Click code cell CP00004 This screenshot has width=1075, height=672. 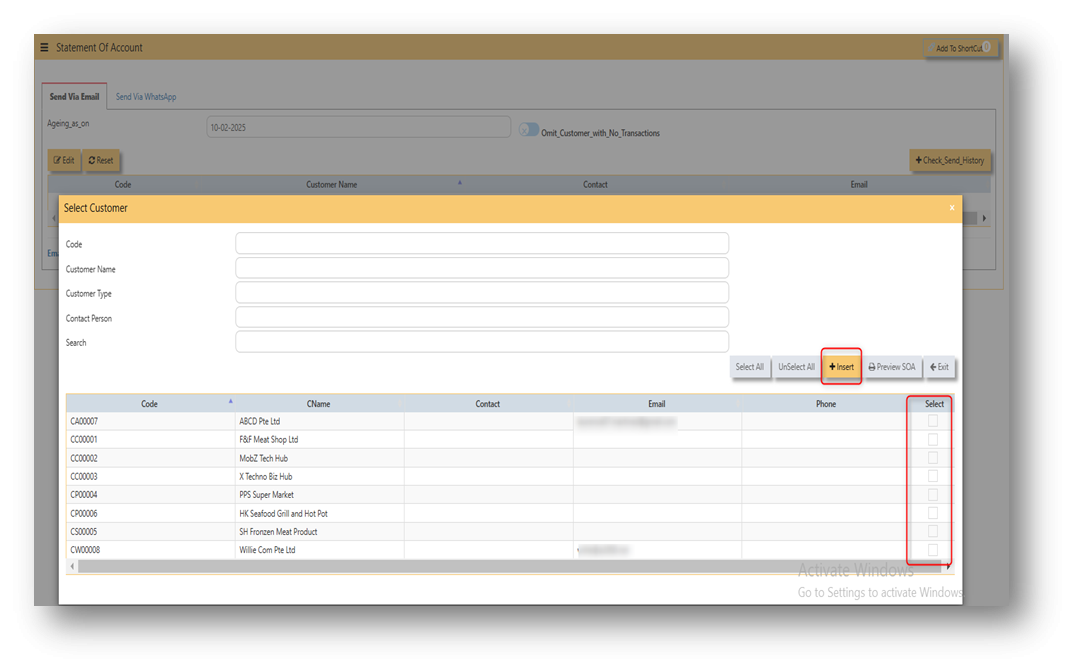[x=151, y=494]
